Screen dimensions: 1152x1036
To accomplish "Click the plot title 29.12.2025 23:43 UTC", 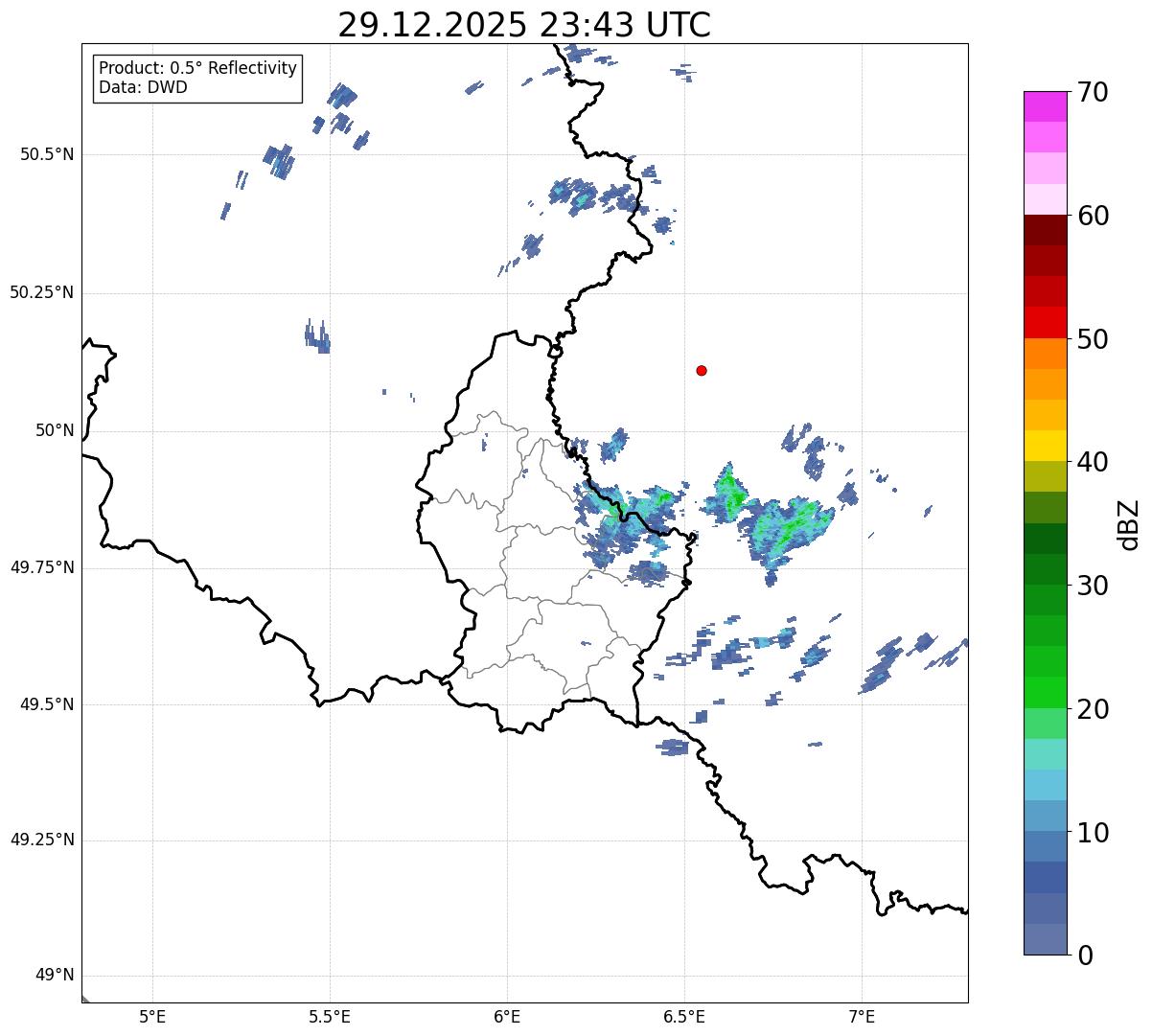I will tap(524, 25).
